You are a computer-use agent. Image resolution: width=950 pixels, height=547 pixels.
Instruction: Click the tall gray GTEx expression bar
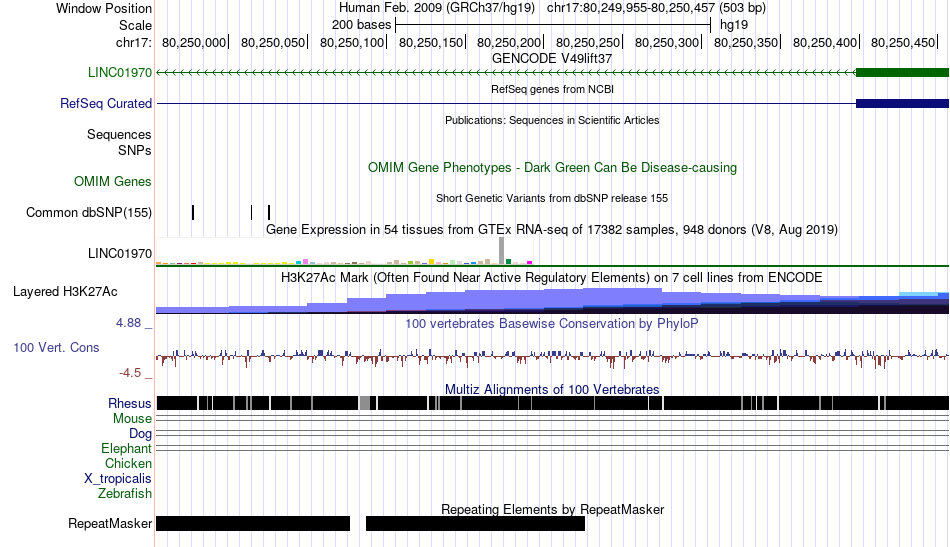pos(502,251)
